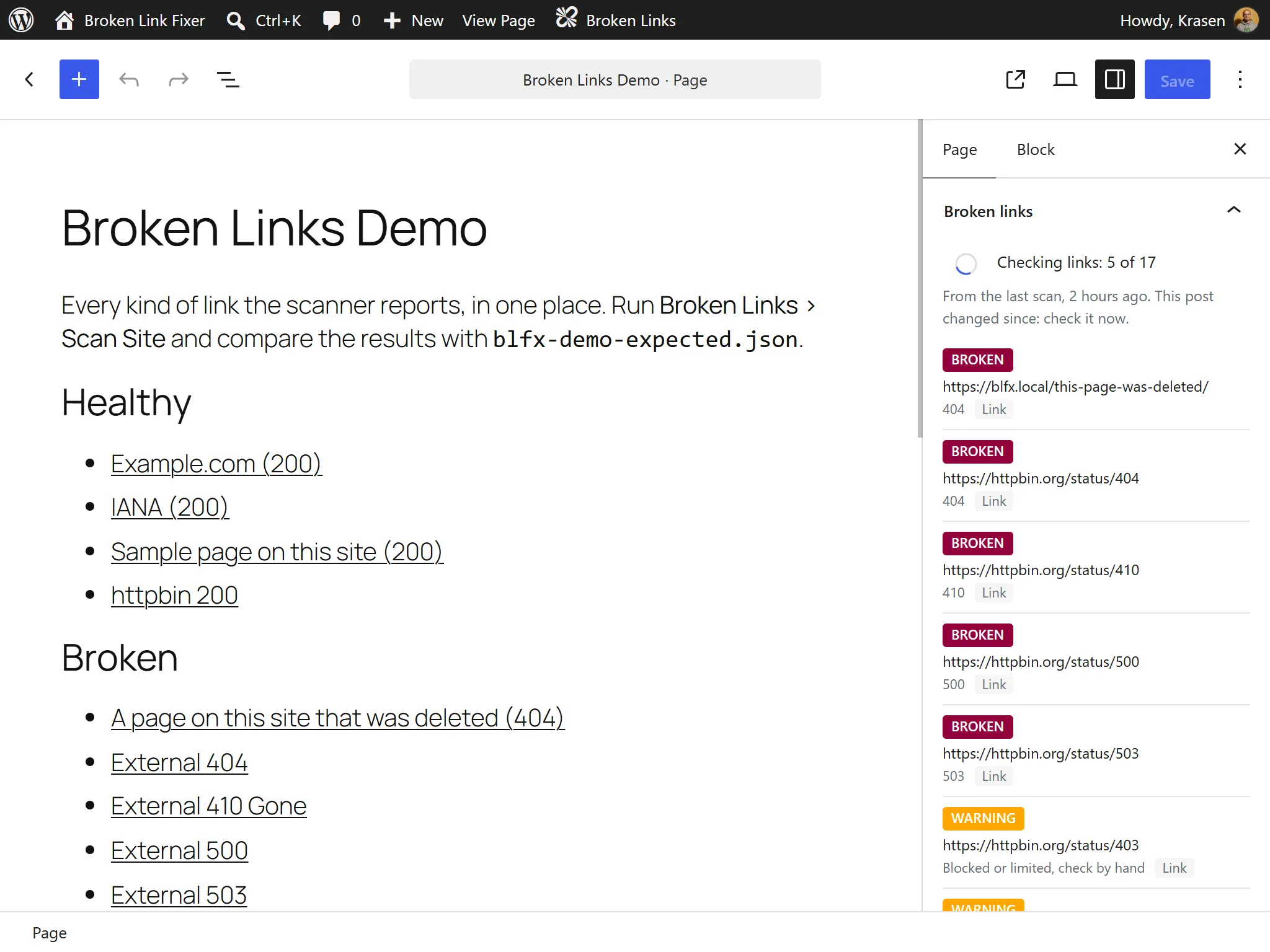This screenshot has width=1270, height=952.
Task: Click httpbin status/410 URL in sidebar
Action: (x=1041, y=570)
